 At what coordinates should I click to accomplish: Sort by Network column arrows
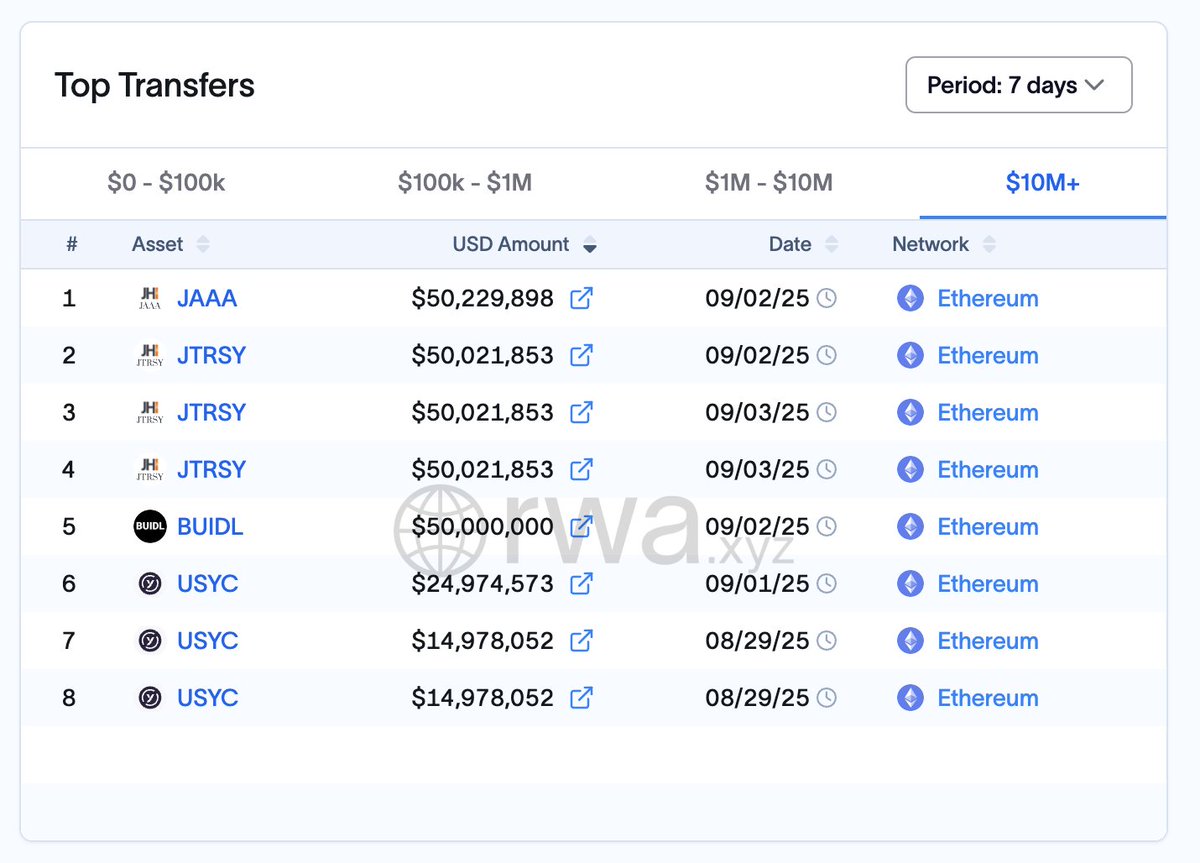coord(989,244)
